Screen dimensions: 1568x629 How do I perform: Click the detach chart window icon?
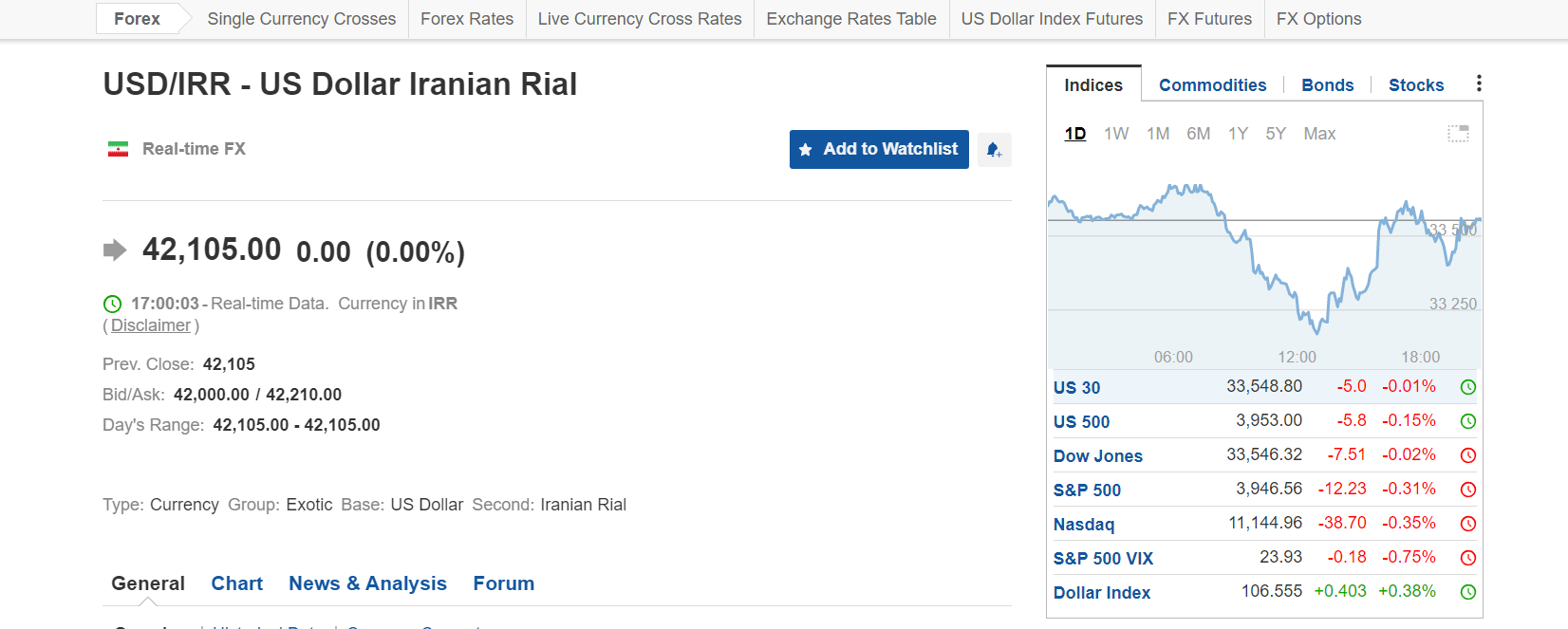click(x=1458, y=134)
